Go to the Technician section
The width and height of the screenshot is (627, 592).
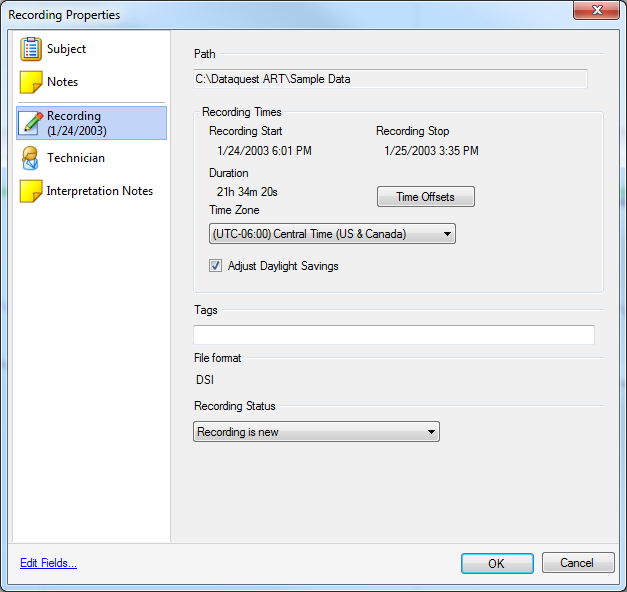[75, 158]
